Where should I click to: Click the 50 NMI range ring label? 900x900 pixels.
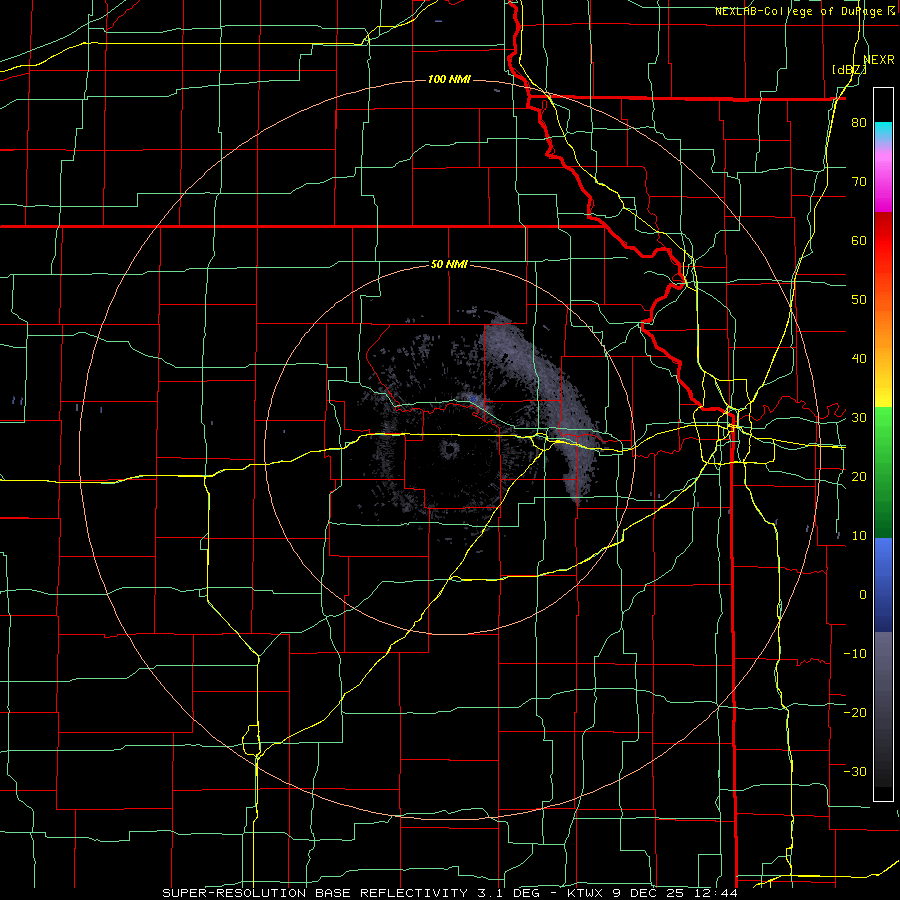pos(449,264)
